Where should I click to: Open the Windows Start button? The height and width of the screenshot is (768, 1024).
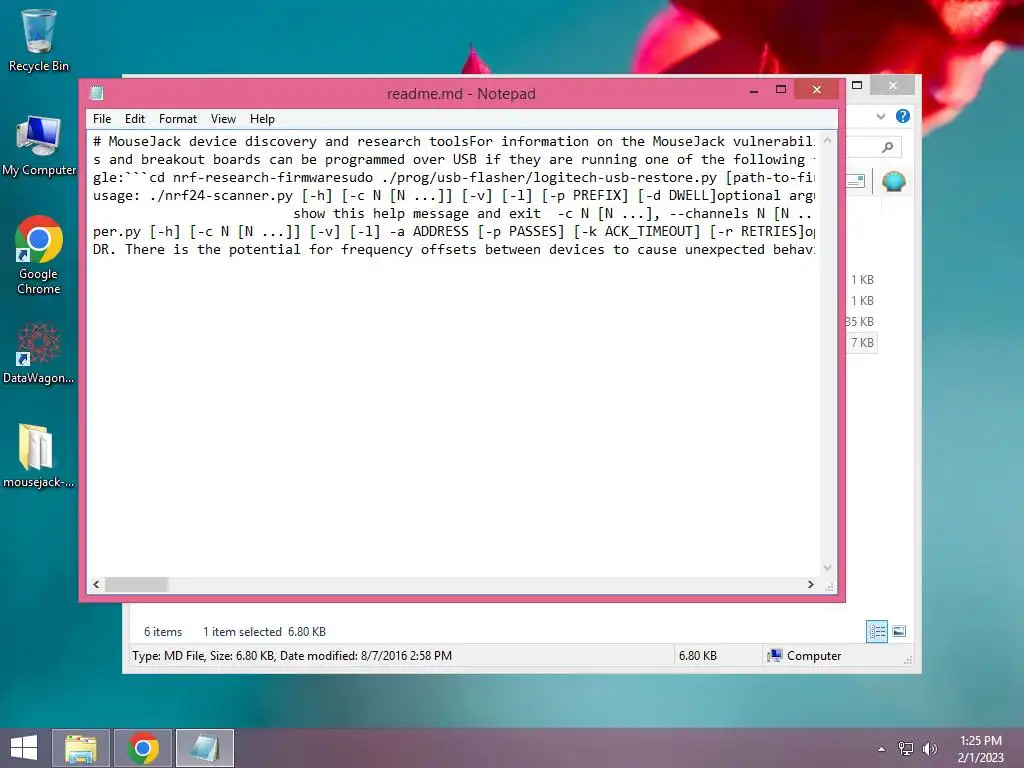[24, 748]
